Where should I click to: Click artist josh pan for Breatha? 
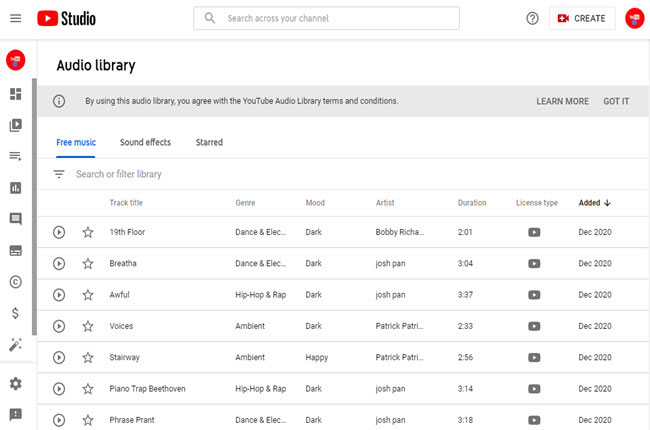[x=390, y=264]
